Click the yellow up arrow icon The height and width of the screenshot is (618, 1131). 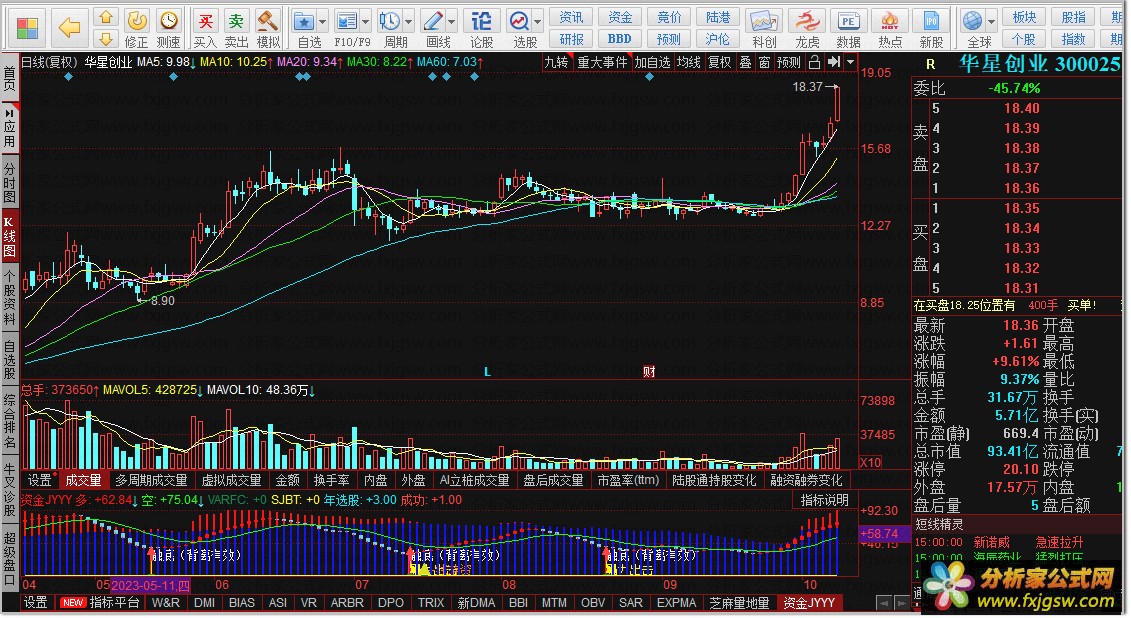[106, 17]
